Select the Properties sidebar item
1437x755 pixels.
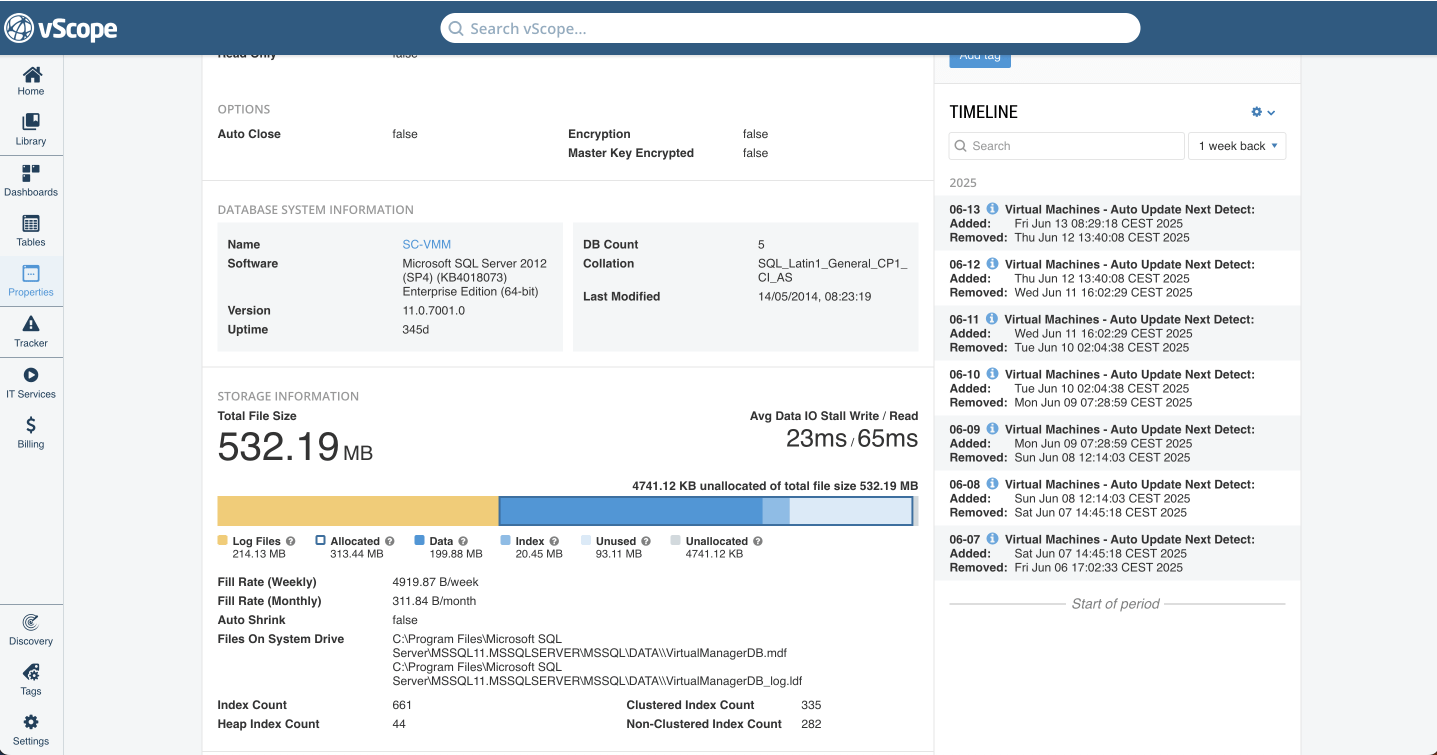(x=31, y=281)
